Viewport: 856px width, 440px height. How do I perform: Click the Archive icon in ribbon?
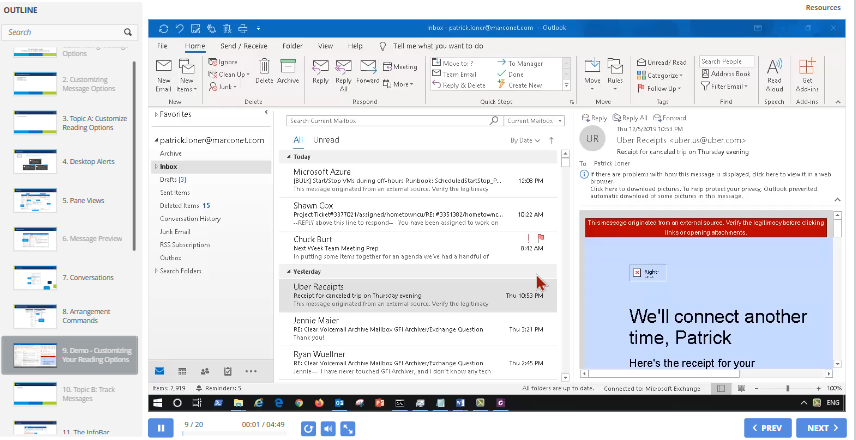[x=288, y=66]
